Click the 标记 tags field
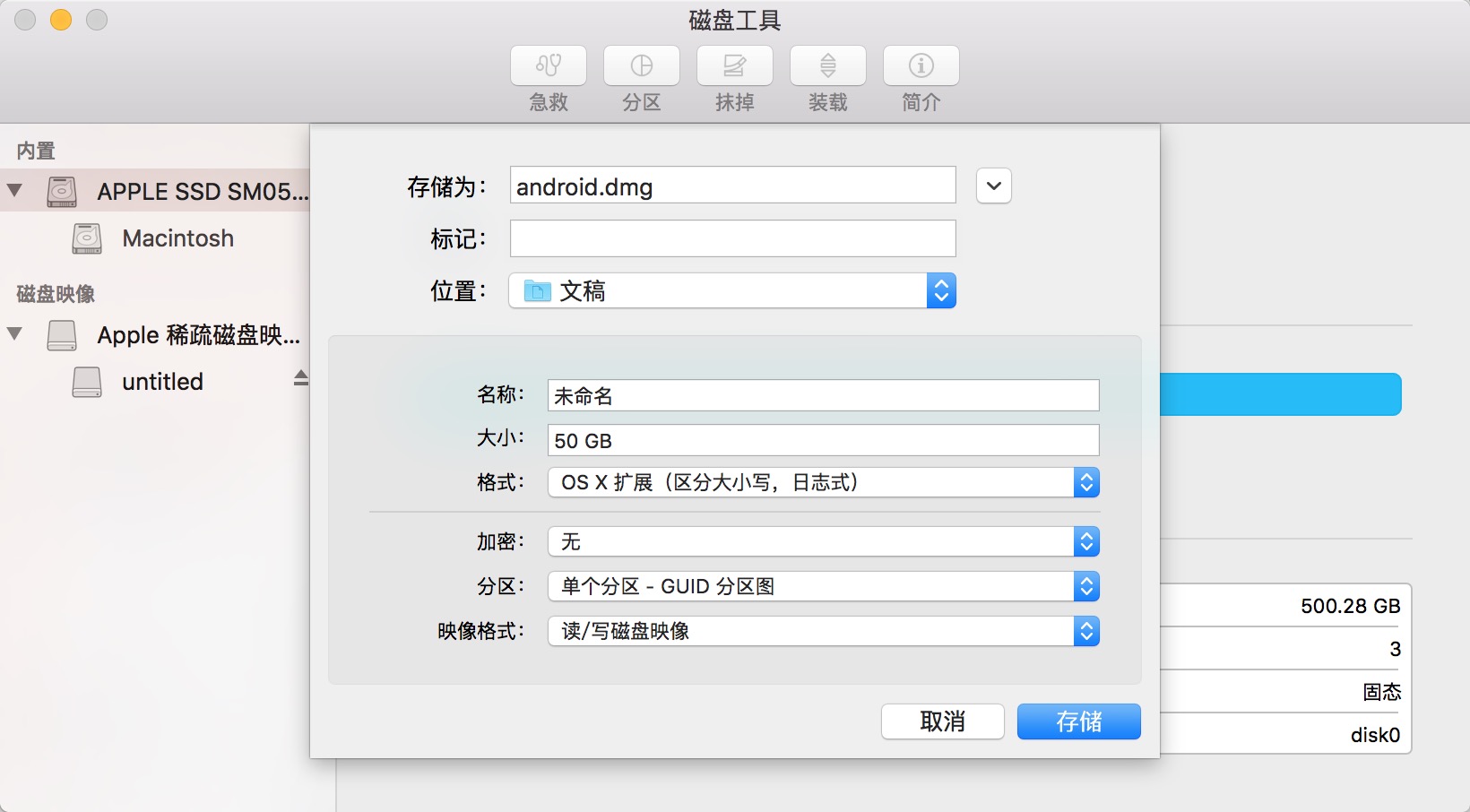 click(732, 238)
